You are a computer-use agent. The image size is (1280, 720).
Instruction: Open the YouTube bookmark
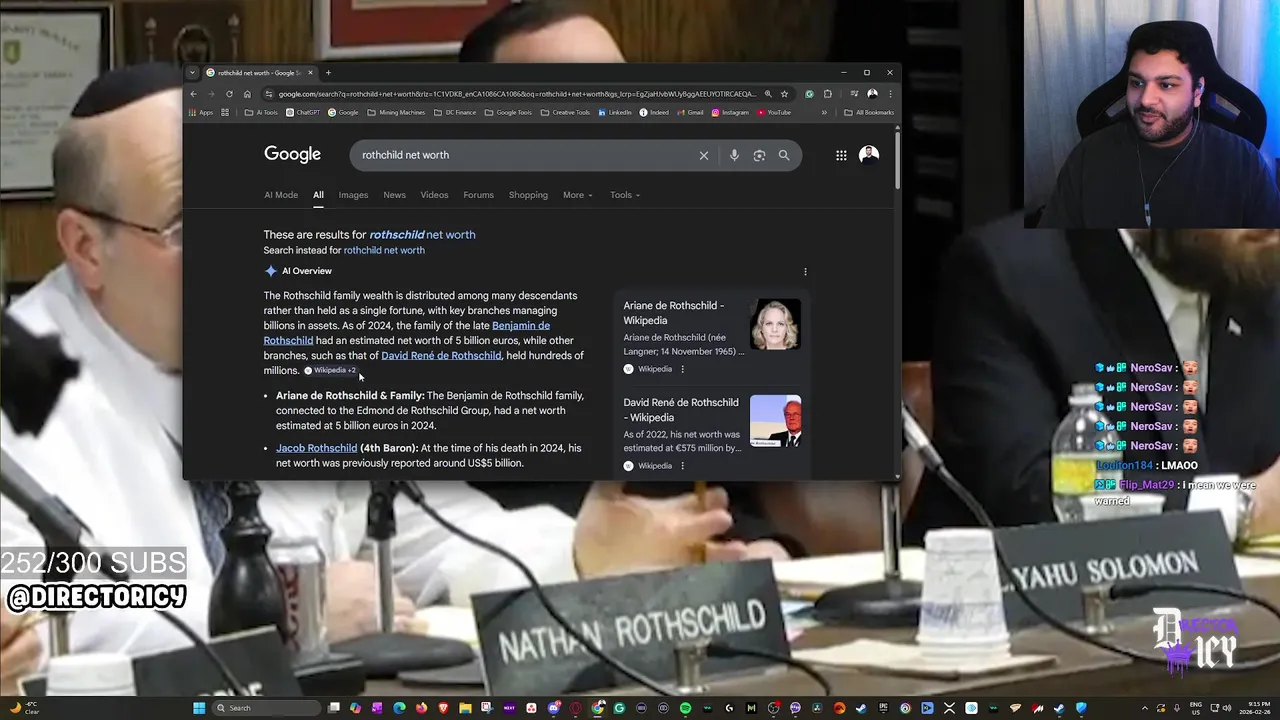[774, 113]
